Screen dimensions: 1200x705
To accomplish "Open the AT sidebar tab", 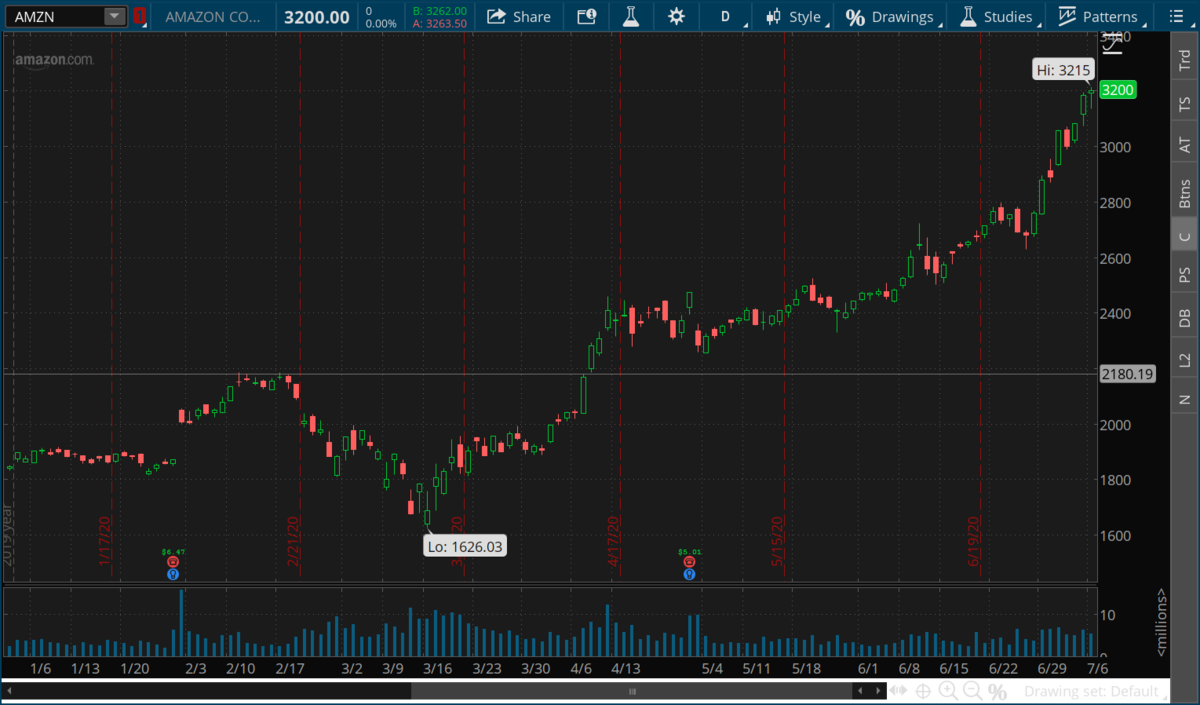I will pos(1185,146).
